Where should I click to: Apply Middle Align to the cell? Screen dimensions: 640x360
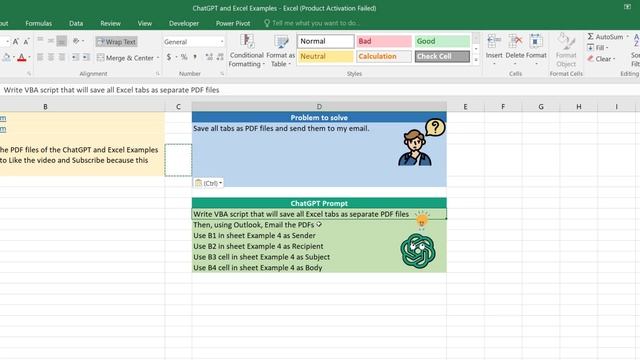point(51,41)
